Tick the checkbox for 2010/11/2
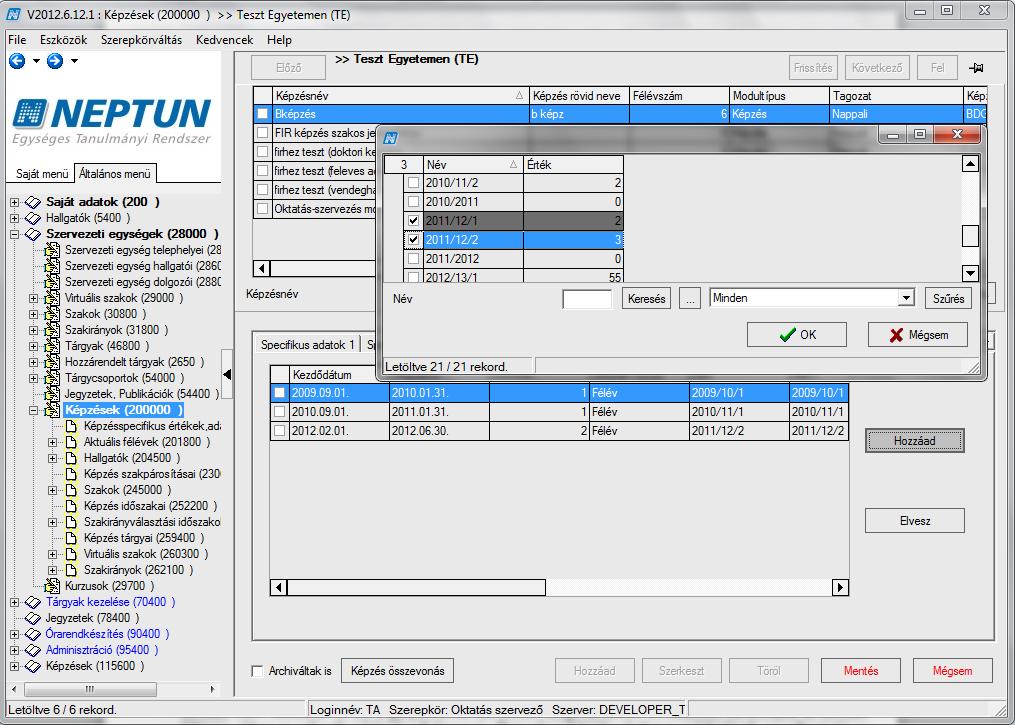Viewport: 1015px width, 725px height. (414, 183)
